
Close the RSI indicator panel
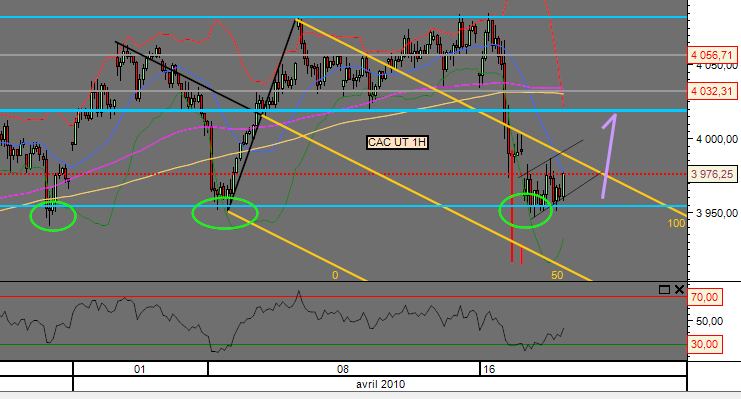[679, 290]
